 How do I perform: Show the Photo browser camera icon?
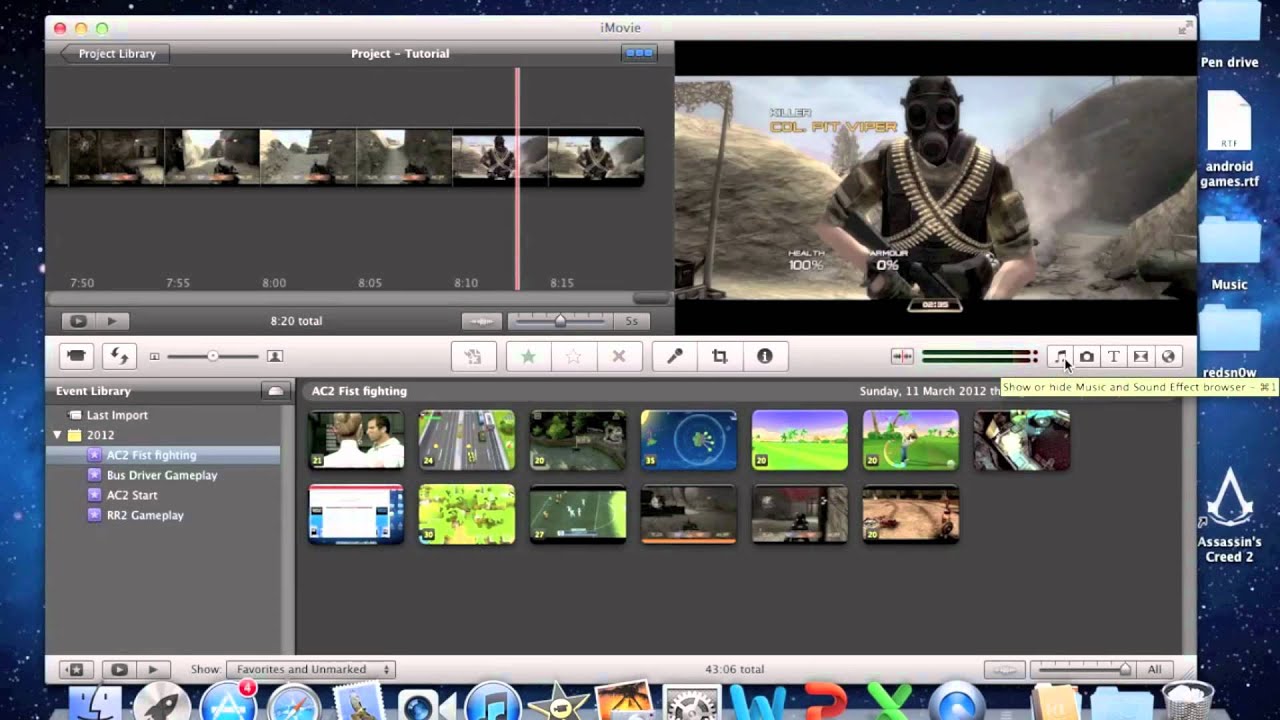click(x=1087, y=356)
